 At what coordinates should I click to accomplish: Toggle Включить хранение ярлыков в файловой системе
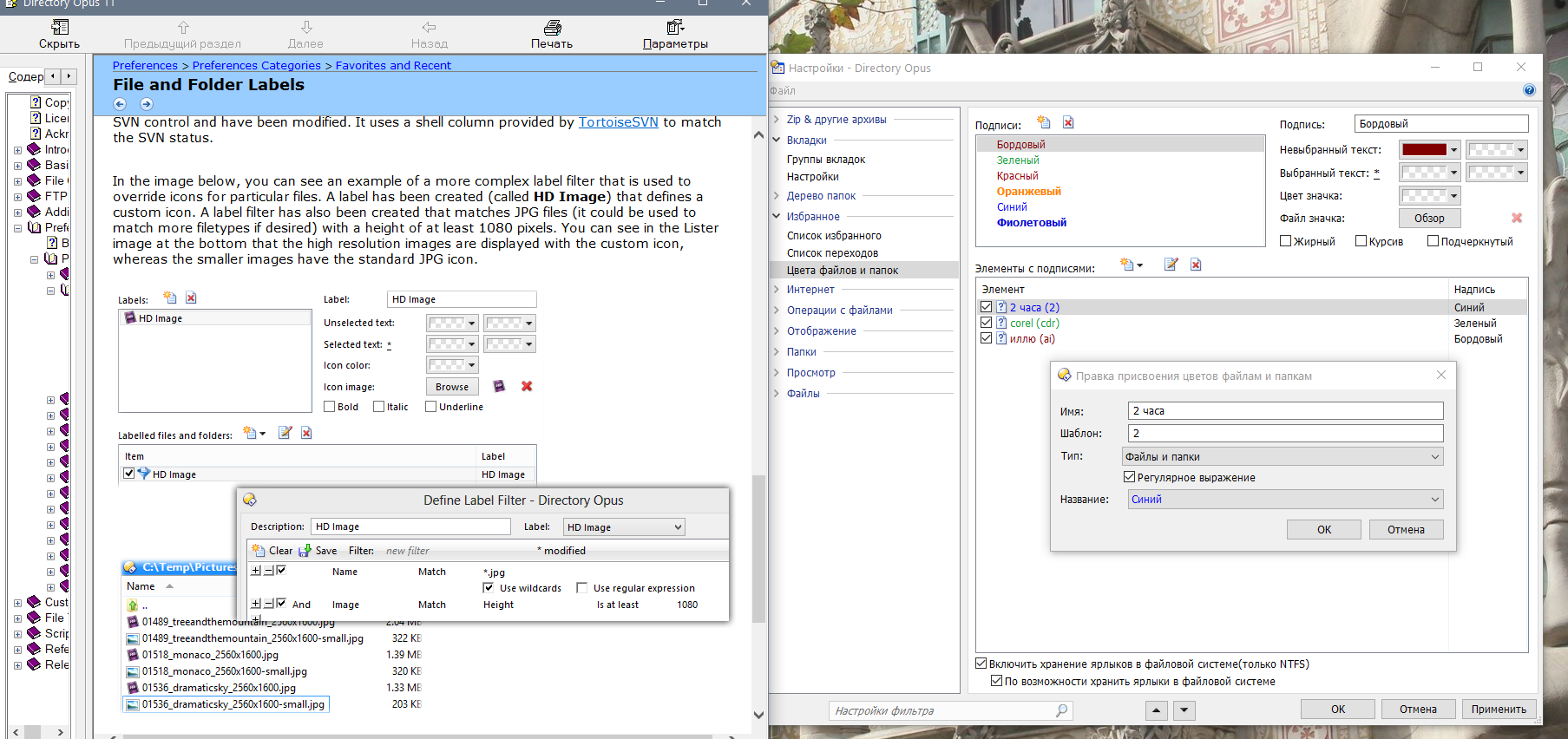tap(981, 664)
